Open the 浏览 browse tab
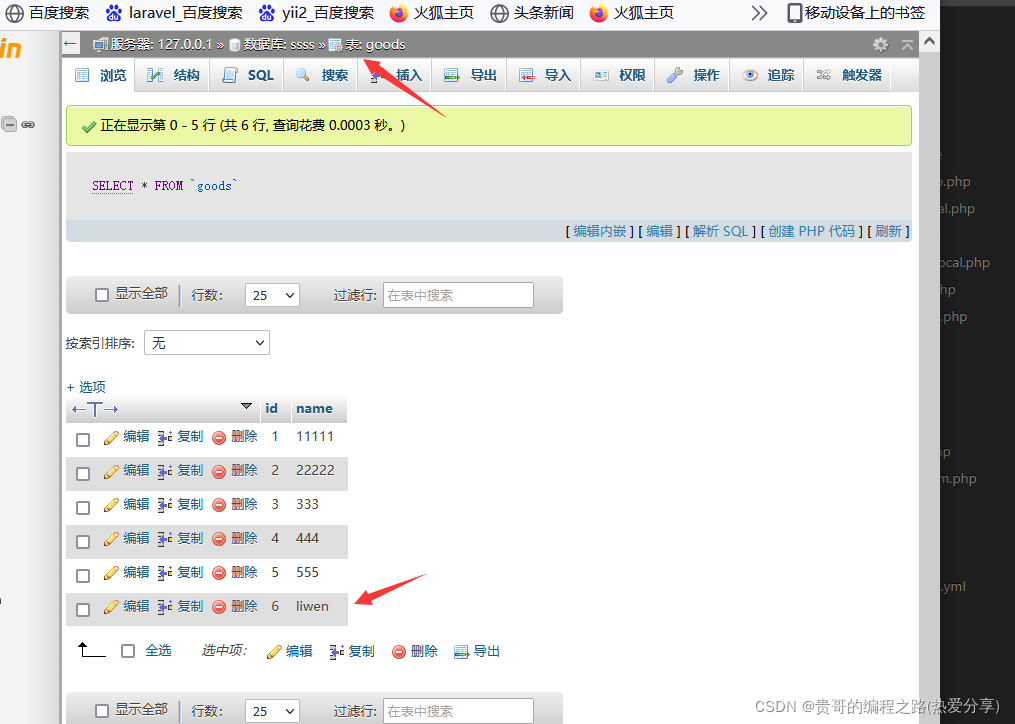Screen dimensions: 1015x724 tap(100, 75)
